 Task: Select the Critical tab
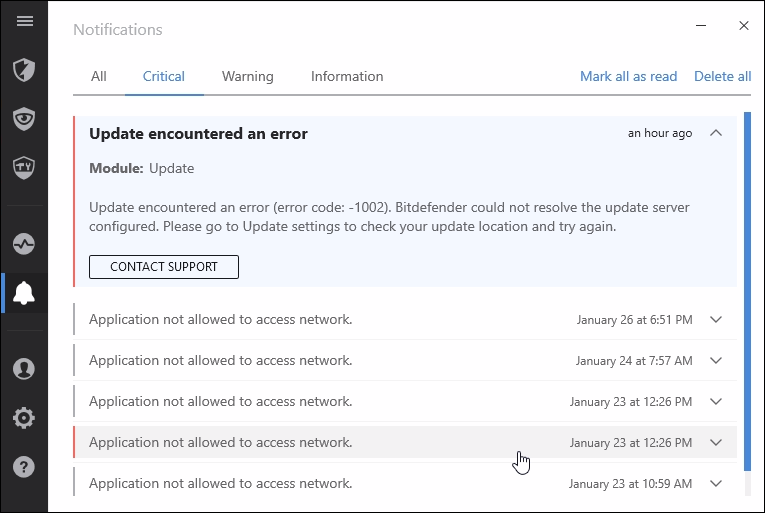pos(164,76)
